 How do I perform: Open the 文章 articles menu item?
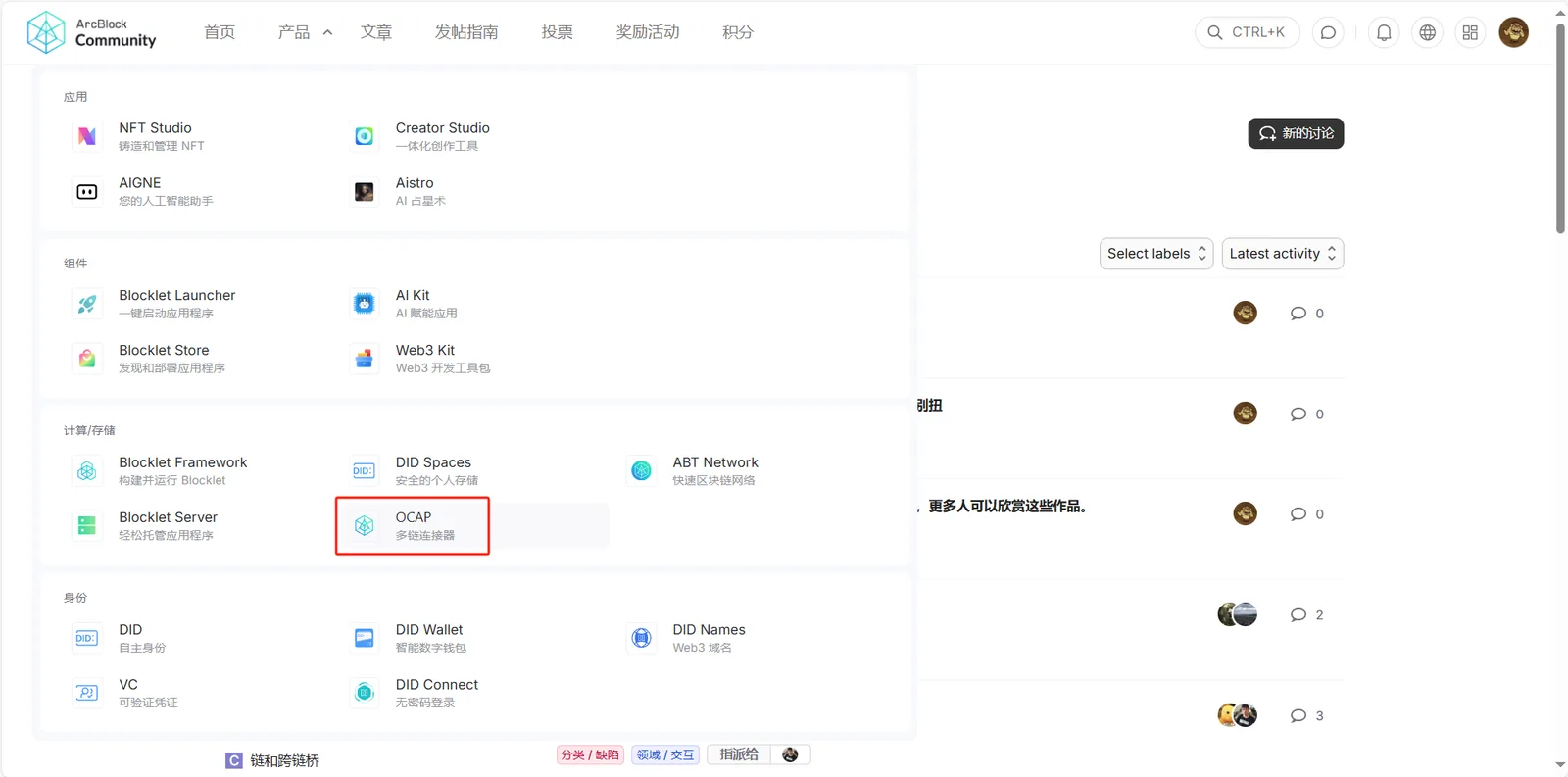tap(376, 32)
